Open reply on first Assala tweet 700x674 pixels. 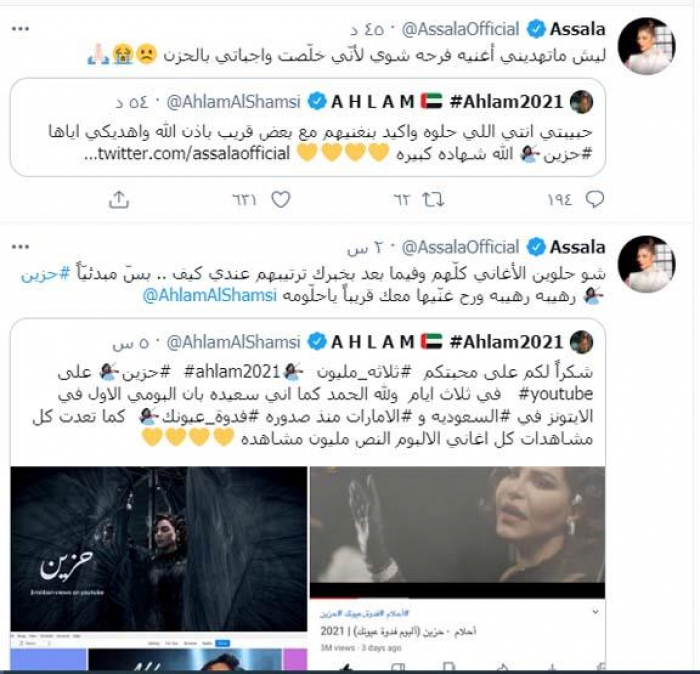[594, 199]
